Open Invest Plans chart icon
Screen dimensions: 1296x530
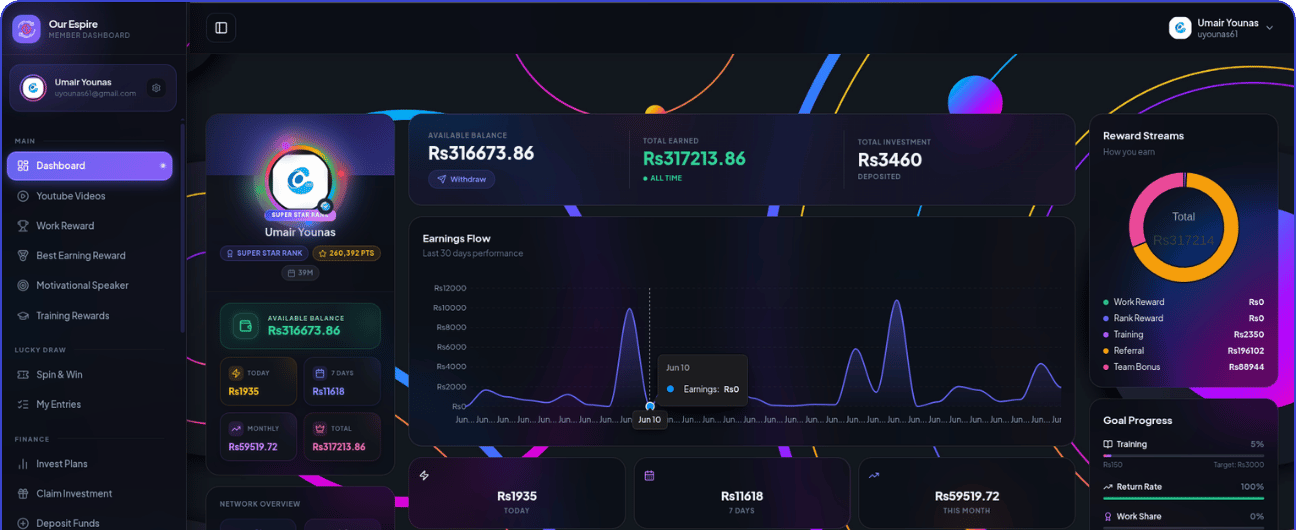click(x=23, y=464)
